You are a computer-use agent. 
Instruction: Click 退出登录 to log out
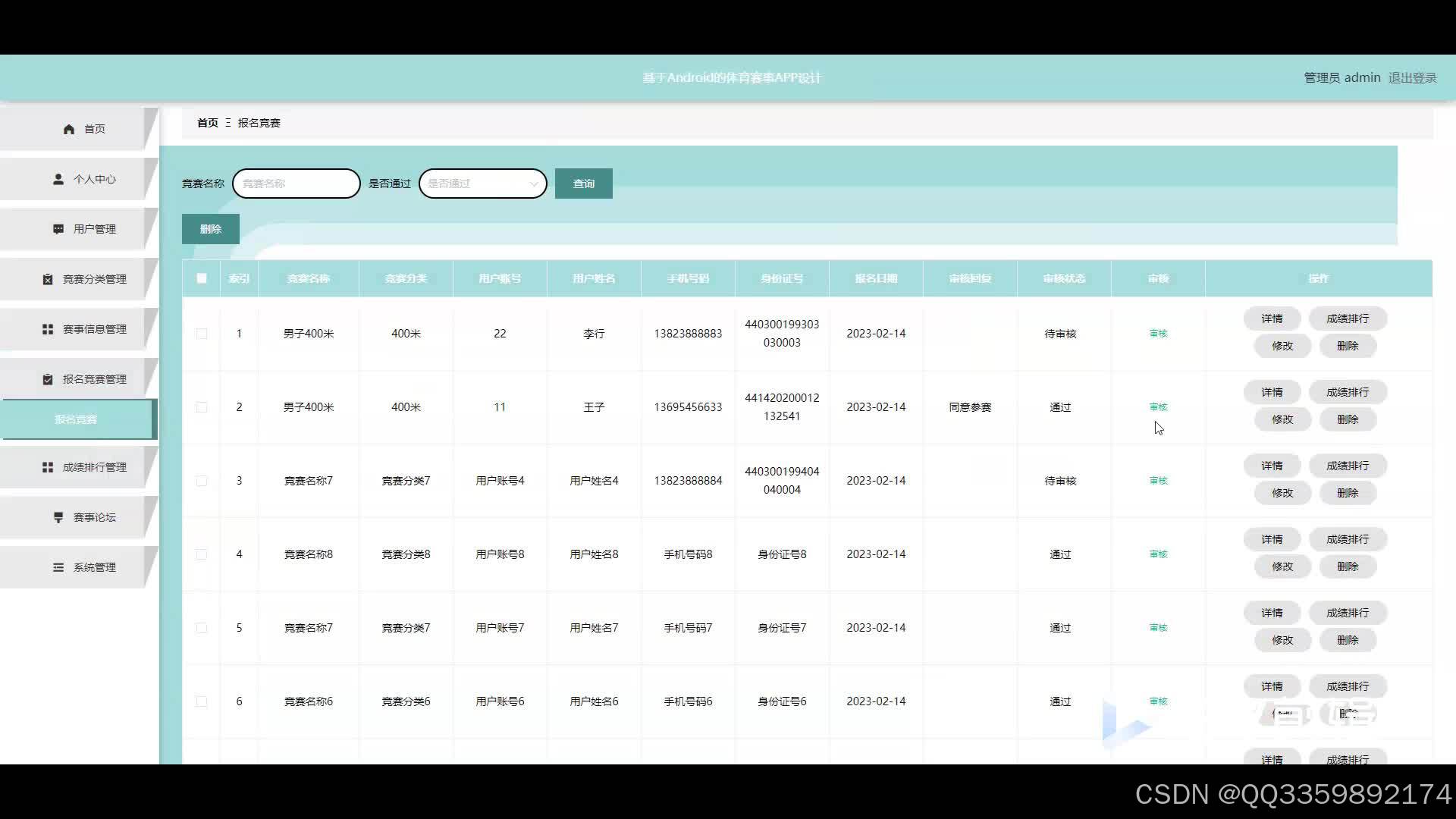tap(1412, 77)
